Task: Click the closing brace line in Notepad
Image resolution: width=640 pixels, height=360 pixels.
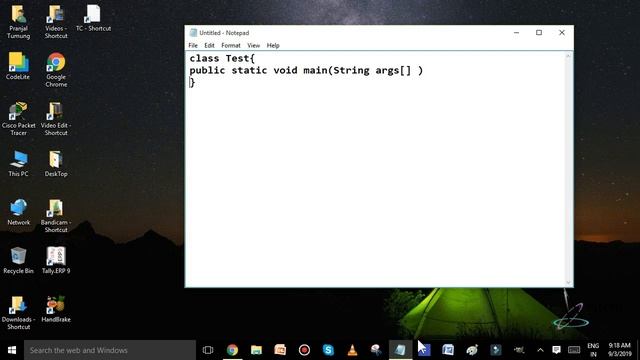Action: point(192,82)
